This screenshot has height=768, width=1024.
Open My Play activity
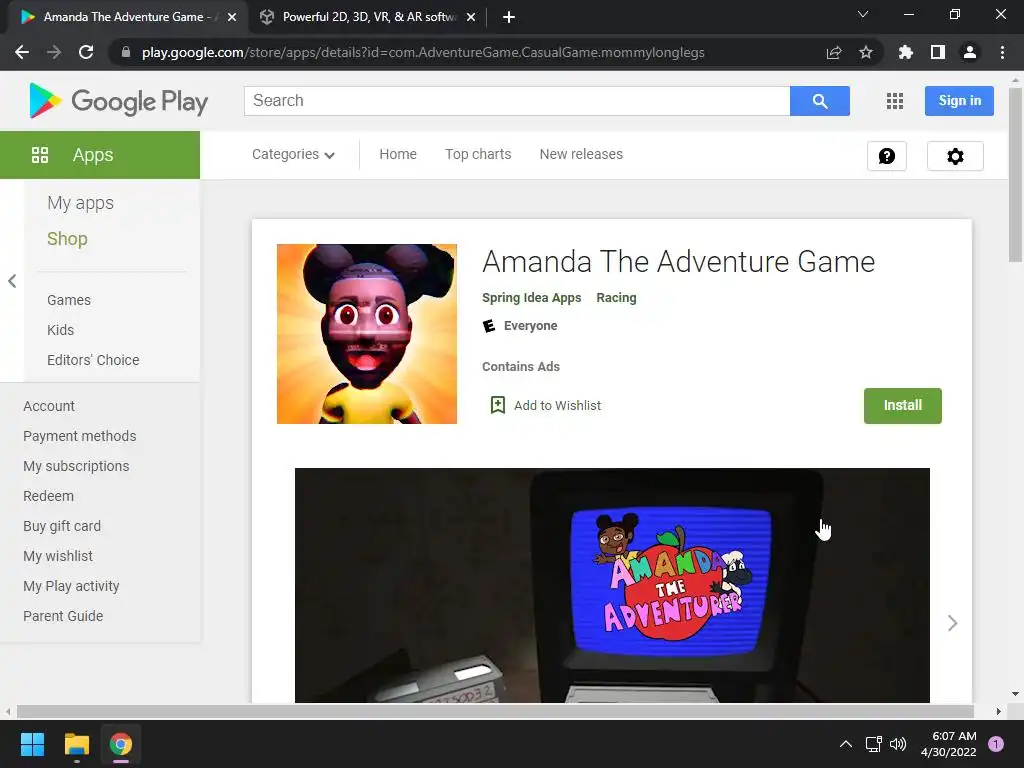71,586
